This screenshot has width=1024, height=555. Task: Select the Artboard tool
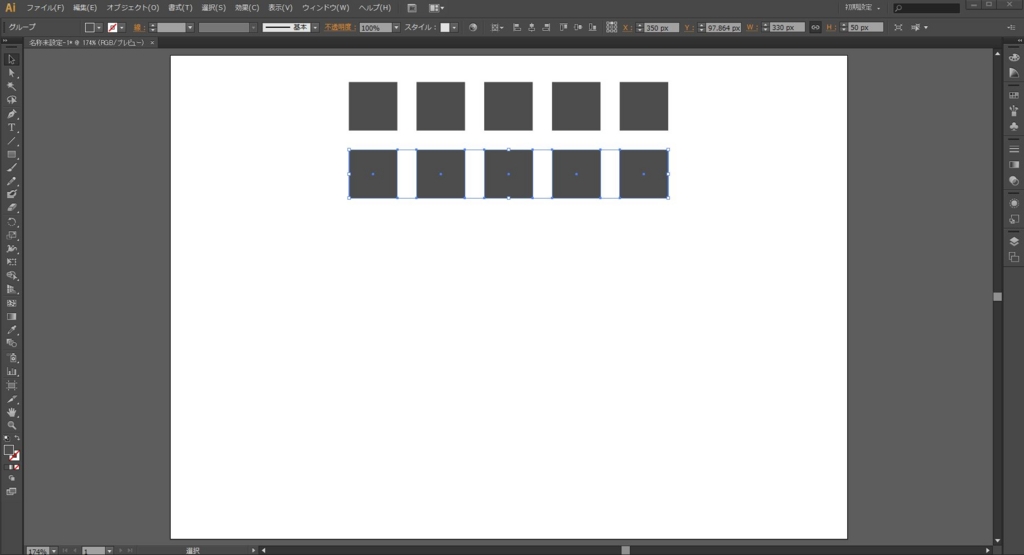(11, 385)
